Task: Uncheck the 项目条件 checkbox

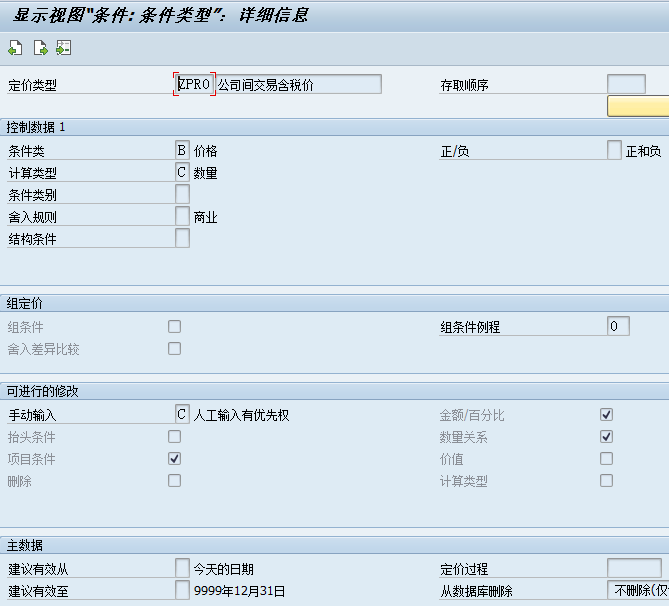Action: 175,459
